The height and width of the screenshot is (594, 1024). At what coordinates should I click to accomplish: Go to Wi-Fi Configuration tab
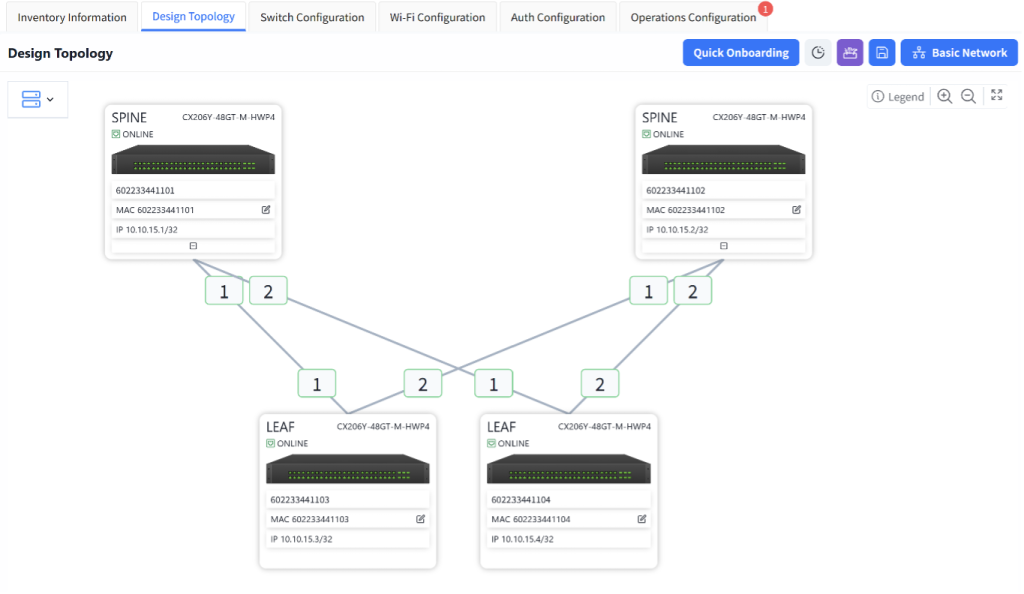438,18
